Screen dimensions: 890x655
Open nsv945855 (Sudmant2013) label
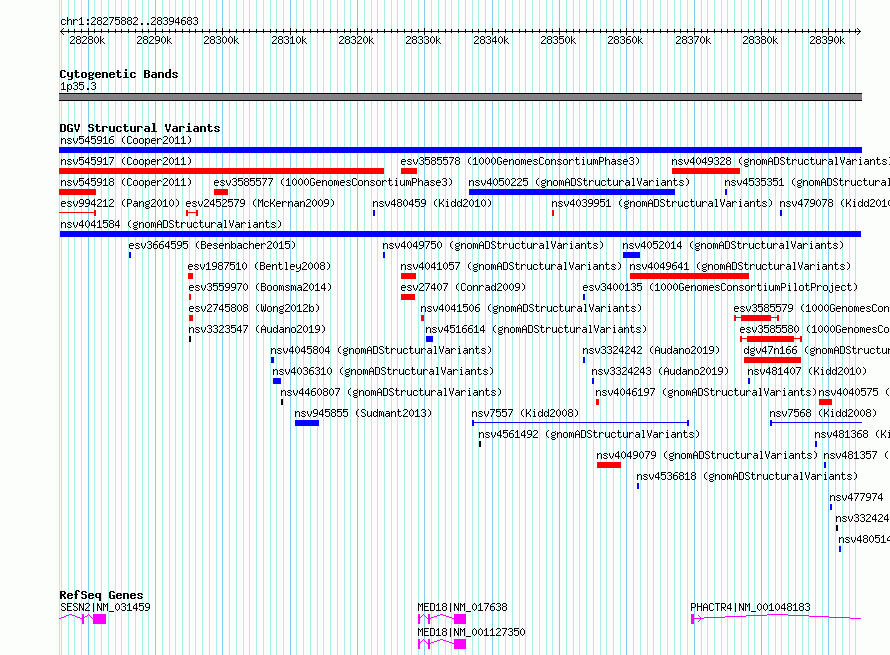point(363,413)
